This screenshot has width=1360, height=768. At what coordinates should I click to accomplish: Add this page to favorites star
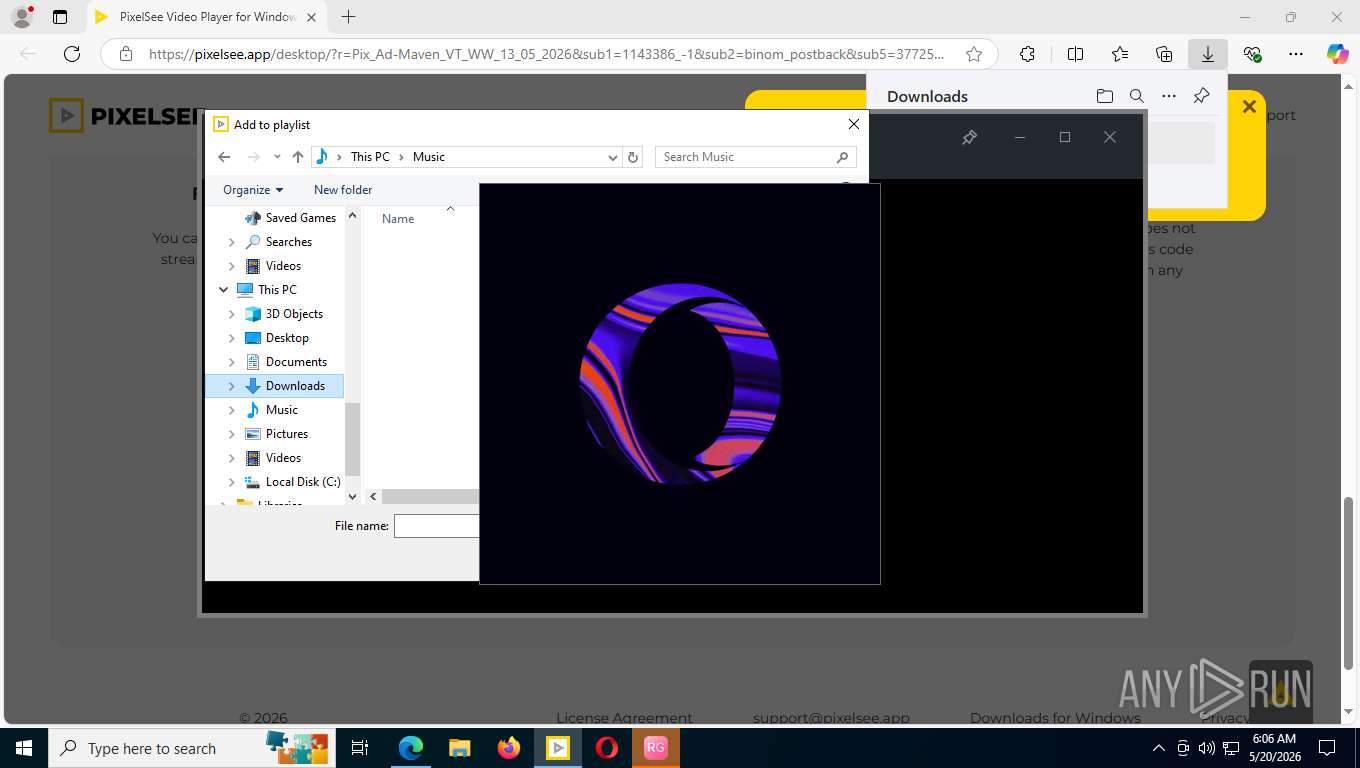pos(973,54)
